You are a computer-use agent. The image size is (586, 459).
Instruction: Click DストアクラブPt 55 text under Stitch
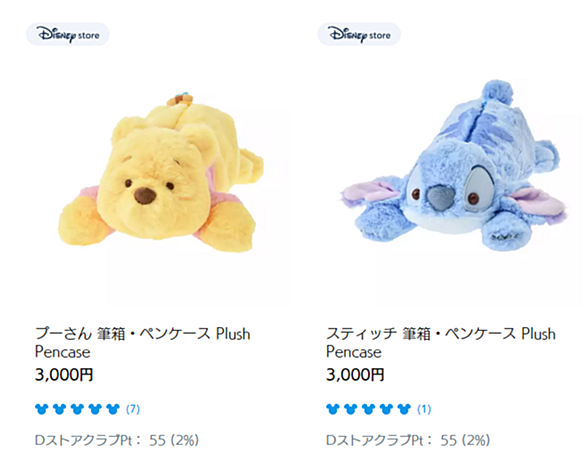pos(408,440)
